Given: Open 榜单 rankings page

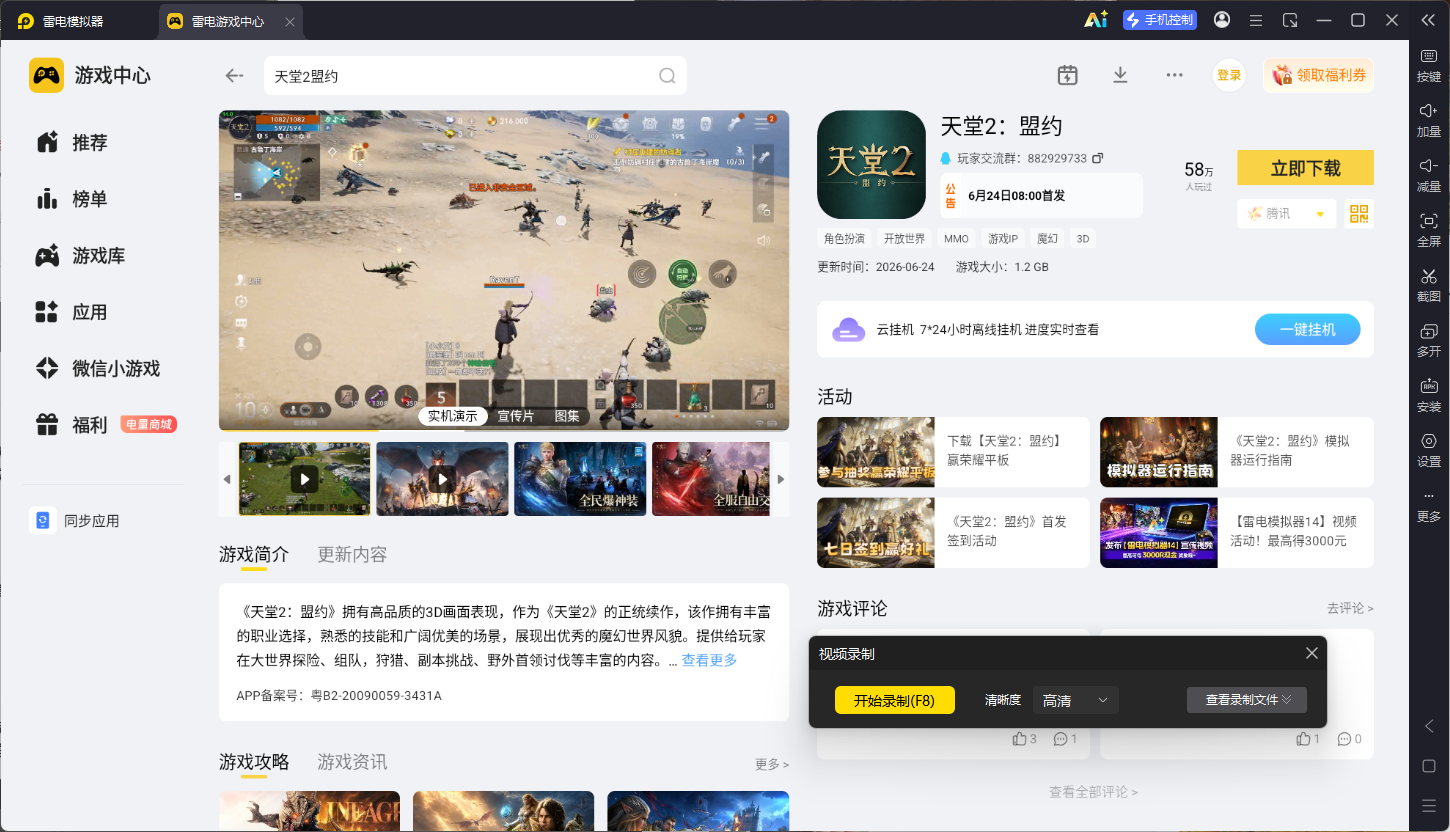Looking at the screenshot, I should [x=90, y=199].
